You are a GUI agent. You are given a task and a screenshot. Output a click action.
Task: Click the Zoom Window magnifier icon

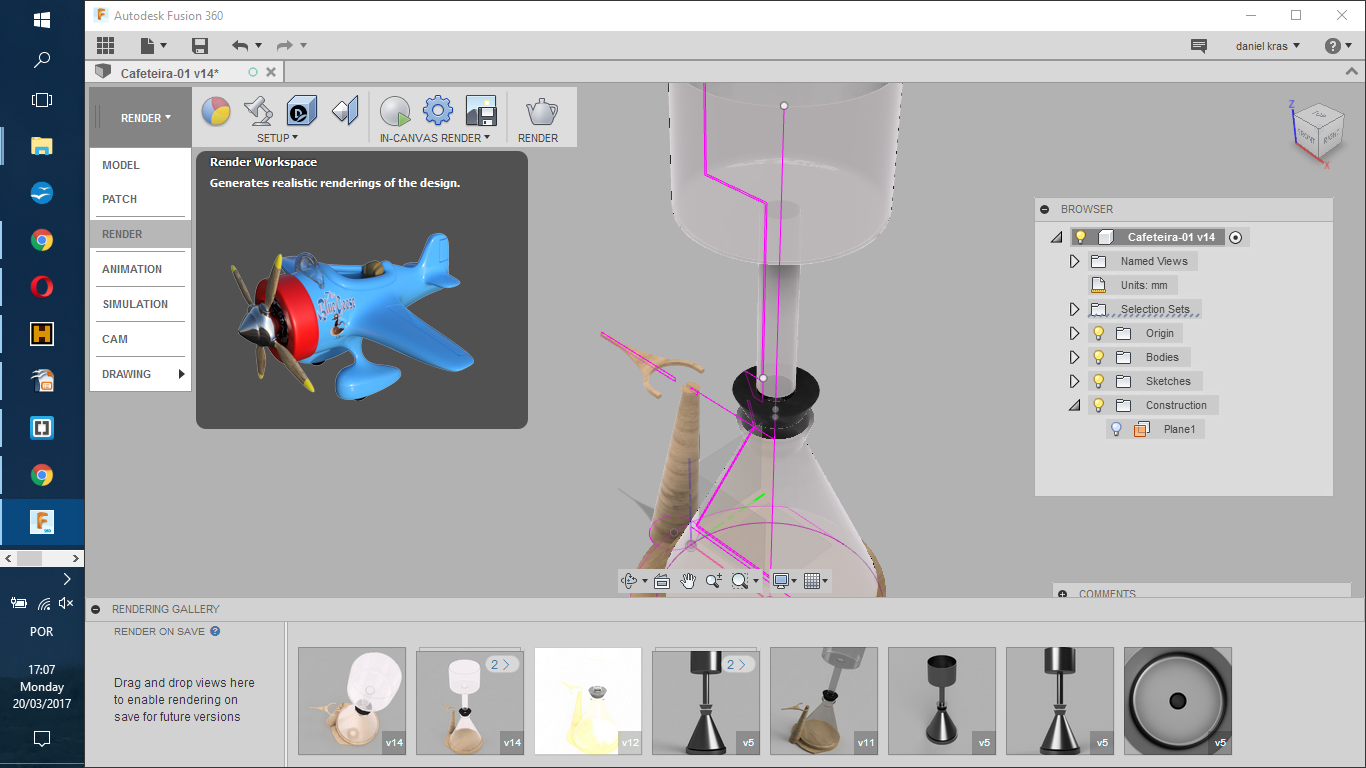(x=740, y=581)
